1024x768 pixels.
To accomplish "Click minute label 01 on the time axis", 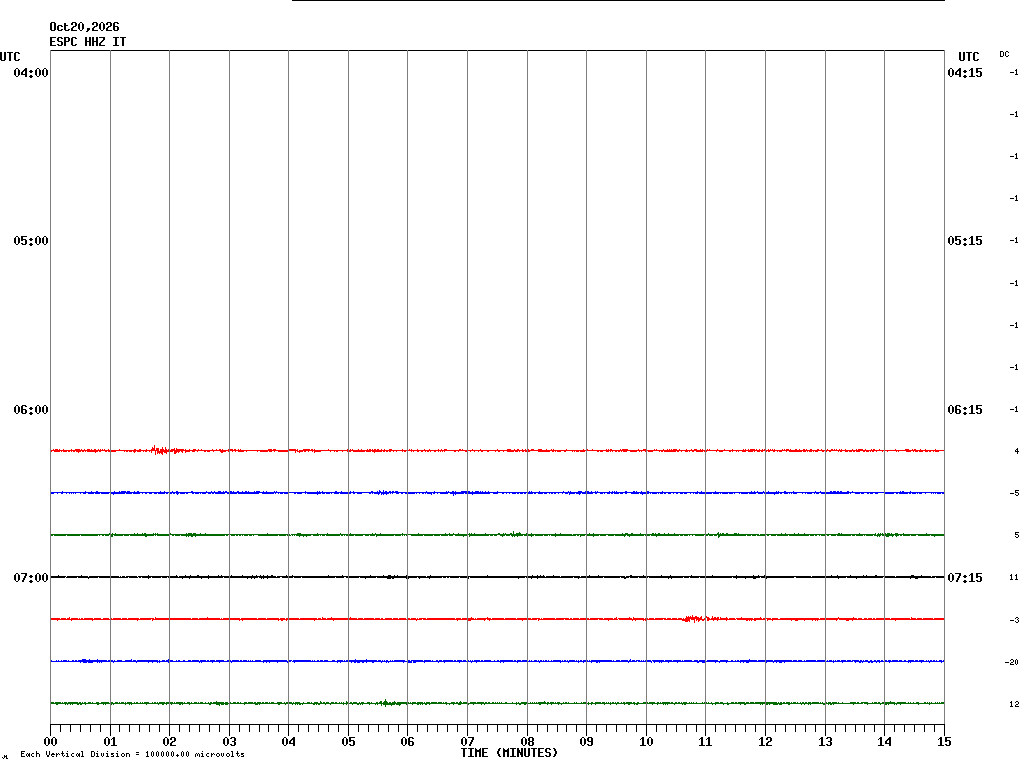I will point(110,742).
